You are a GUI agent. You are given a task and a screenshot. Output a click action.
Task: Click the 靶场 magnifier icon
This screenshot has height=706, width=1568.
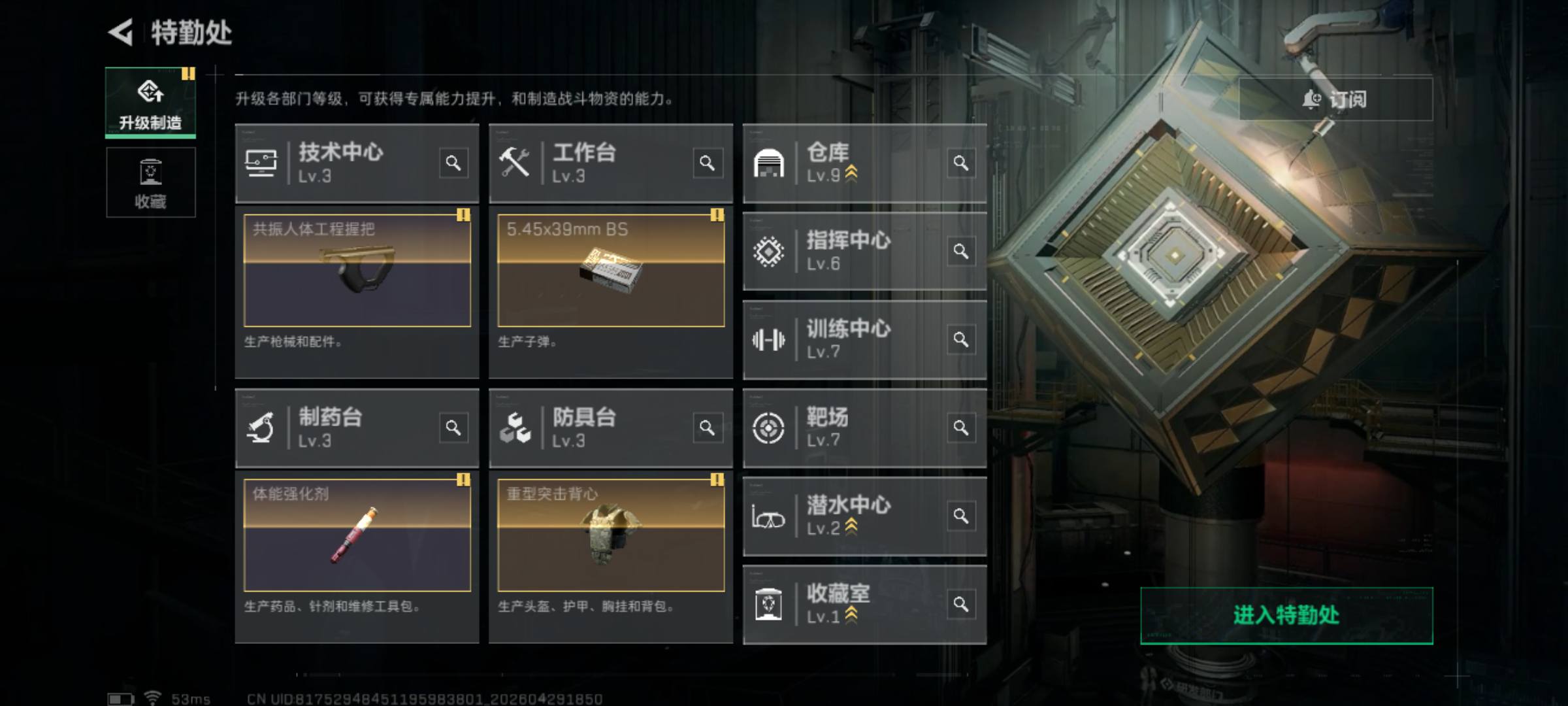coord(961,428)
